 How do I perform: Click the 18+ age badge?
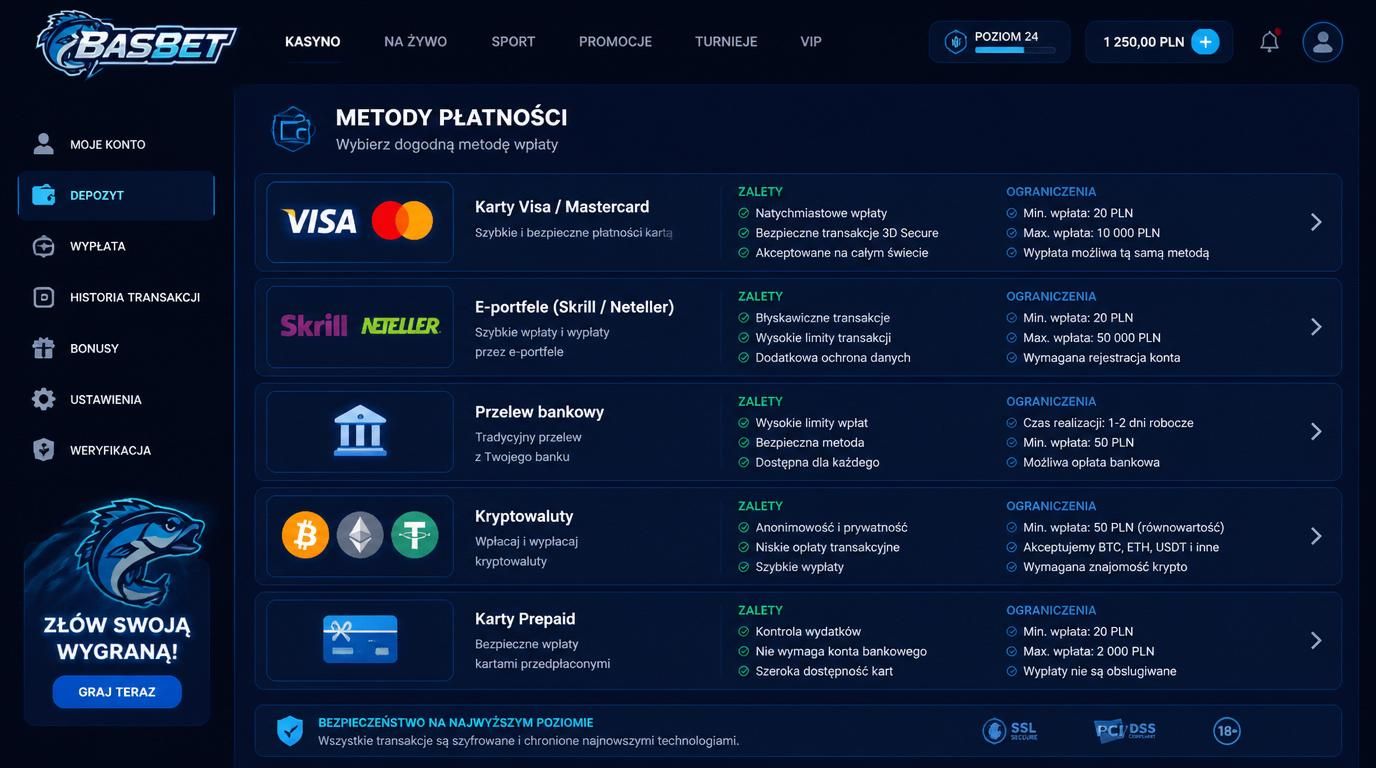point(1227,731)
